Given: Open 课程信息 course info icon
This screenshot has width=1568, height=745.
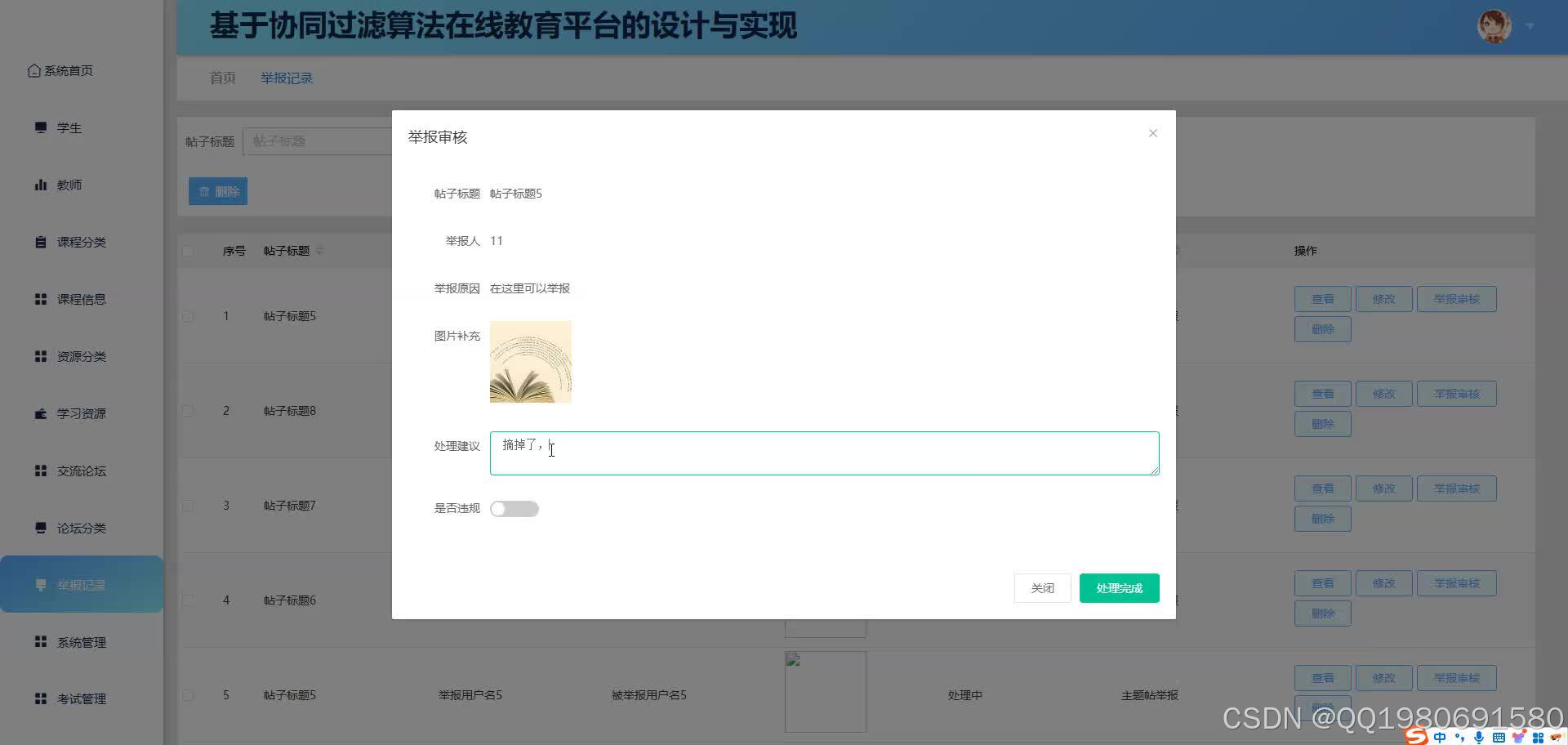Looking at the screenshot, I should tap(41, 299).
